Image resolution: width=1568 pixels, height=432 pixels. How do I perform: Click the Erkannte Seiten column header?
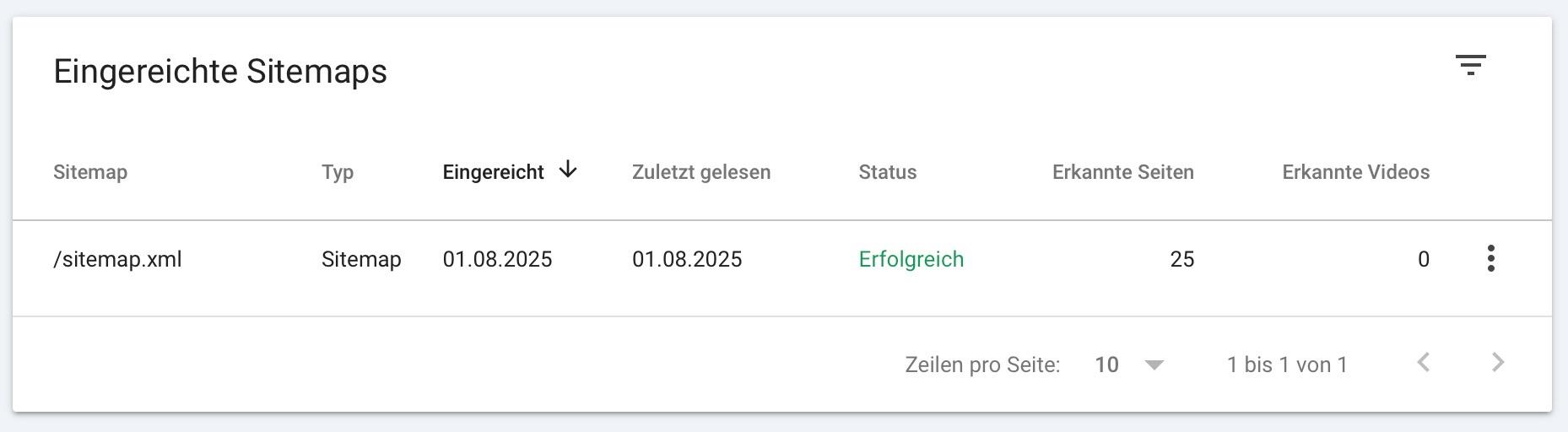(1123, 172)
